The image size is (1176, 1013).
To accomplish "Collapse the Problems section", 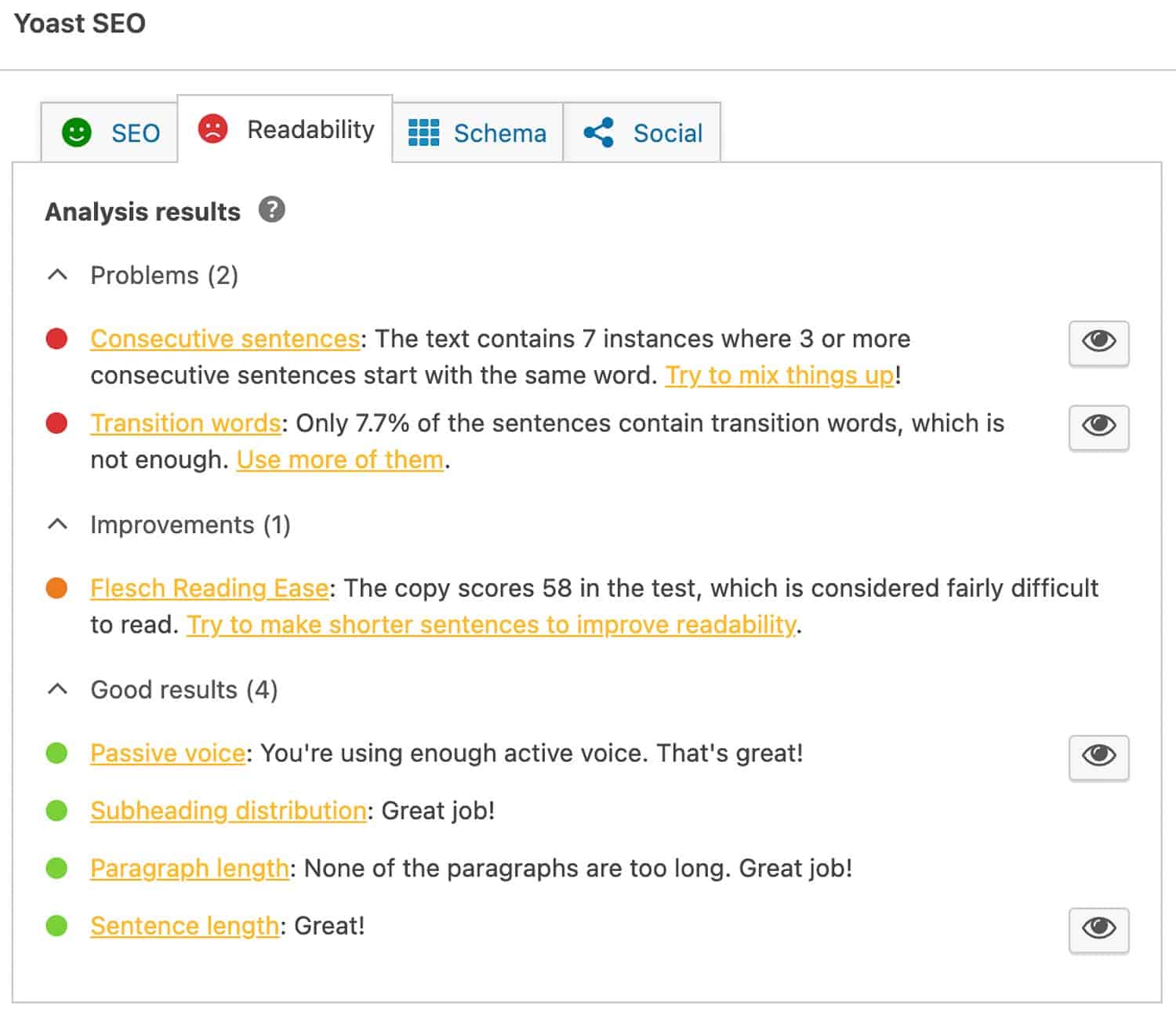I will [56, 274].
